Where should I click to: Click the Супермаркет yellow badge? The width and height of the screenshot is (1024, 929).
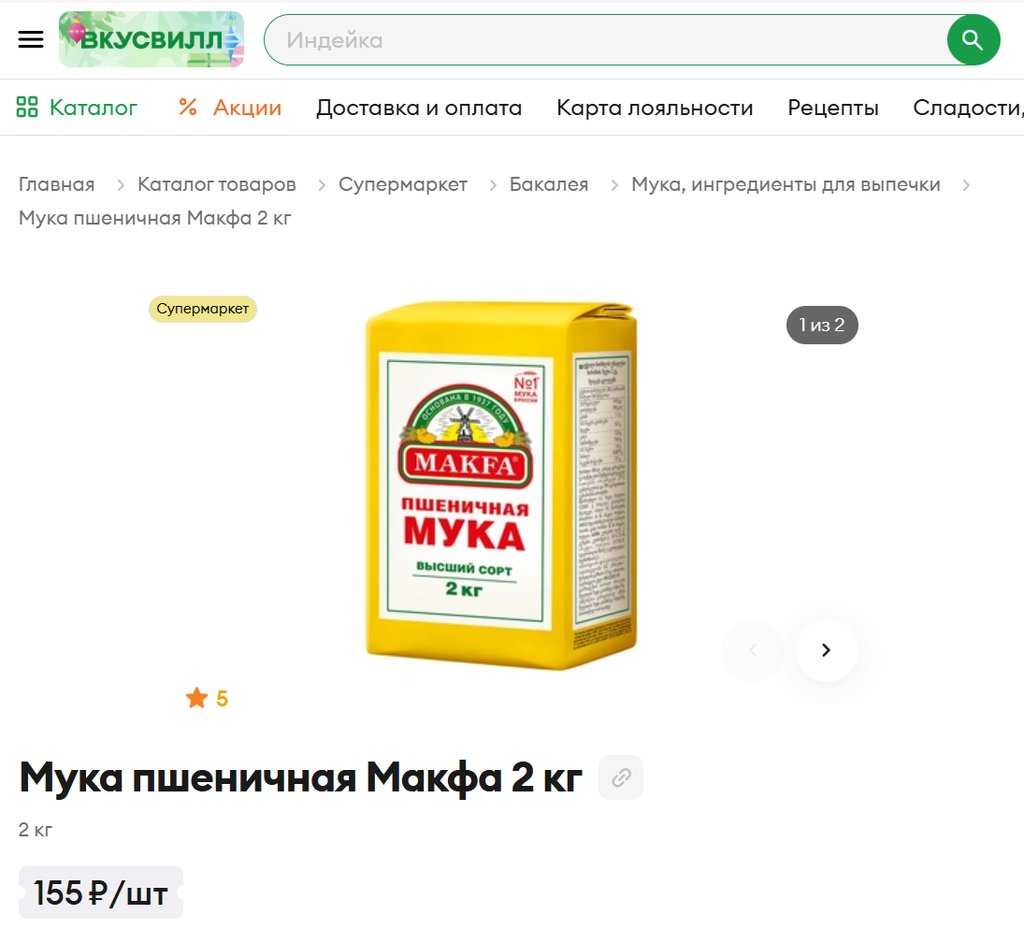(202, 309)
